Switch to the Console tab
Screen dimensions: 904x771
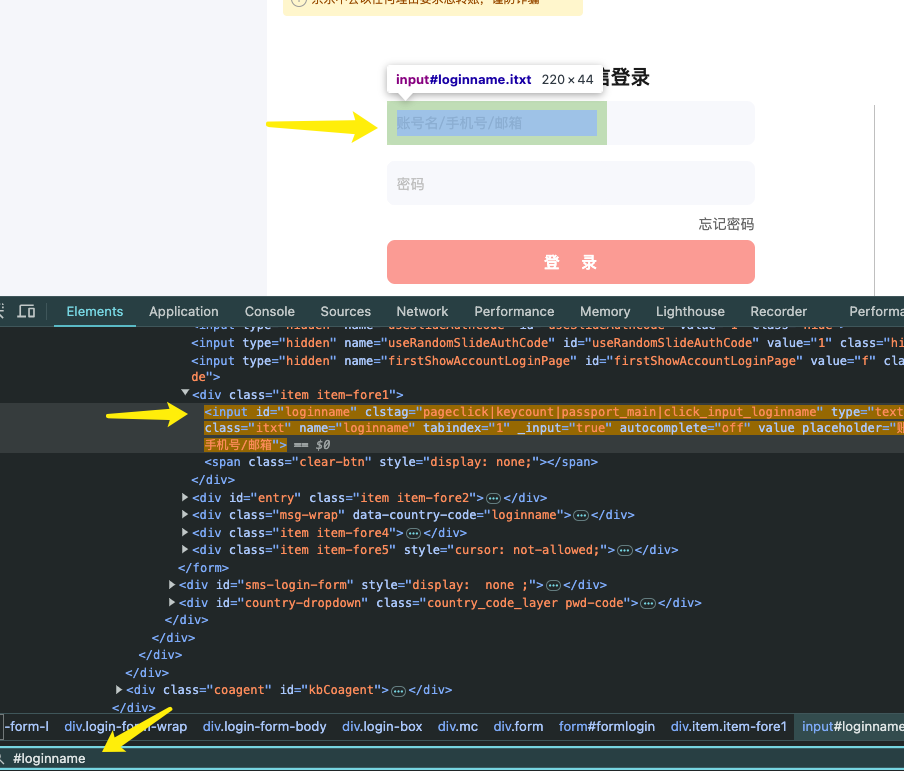coord(269,311)
